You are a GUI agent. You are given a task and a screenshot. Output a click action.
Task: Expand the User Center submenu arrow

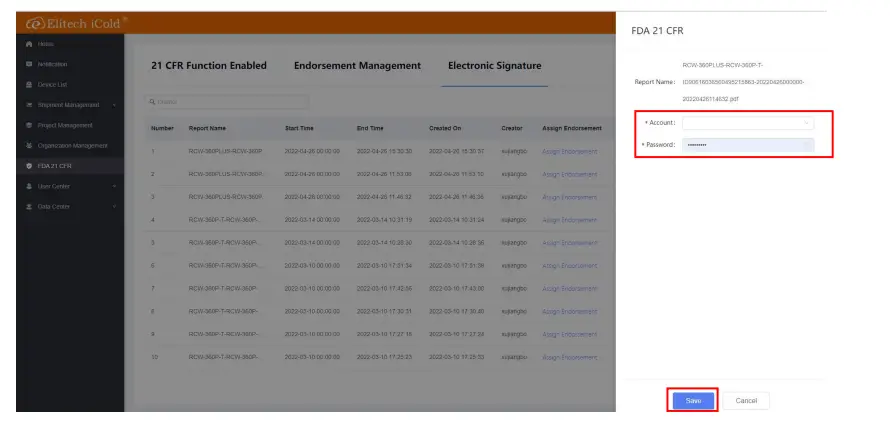point(115,187)
